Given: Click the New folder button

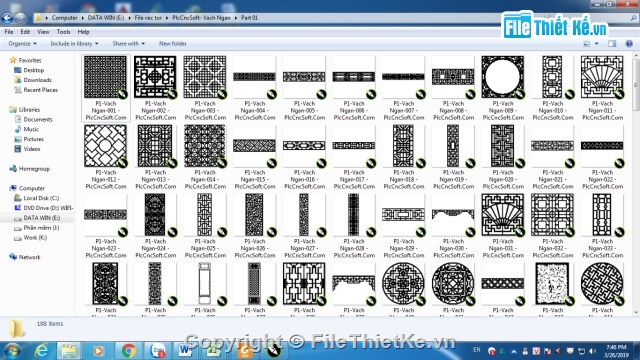Looking at the screenshot, I should [173, 43].
